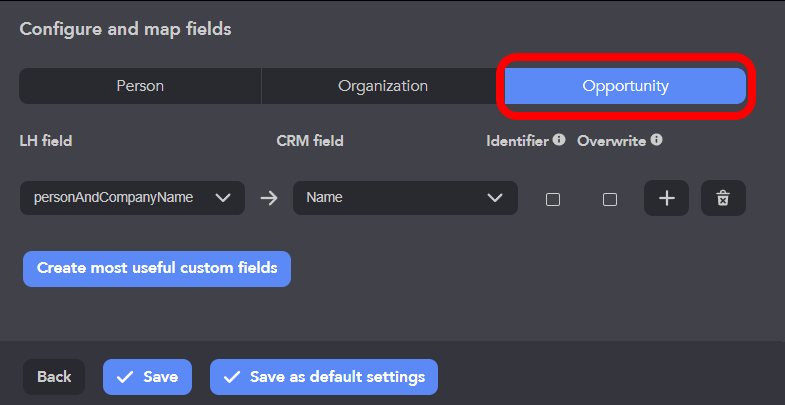Click the chevron on the Name dropdown
Image resolution: width=785 pixels, height=405 pixels.
[495, 198]
